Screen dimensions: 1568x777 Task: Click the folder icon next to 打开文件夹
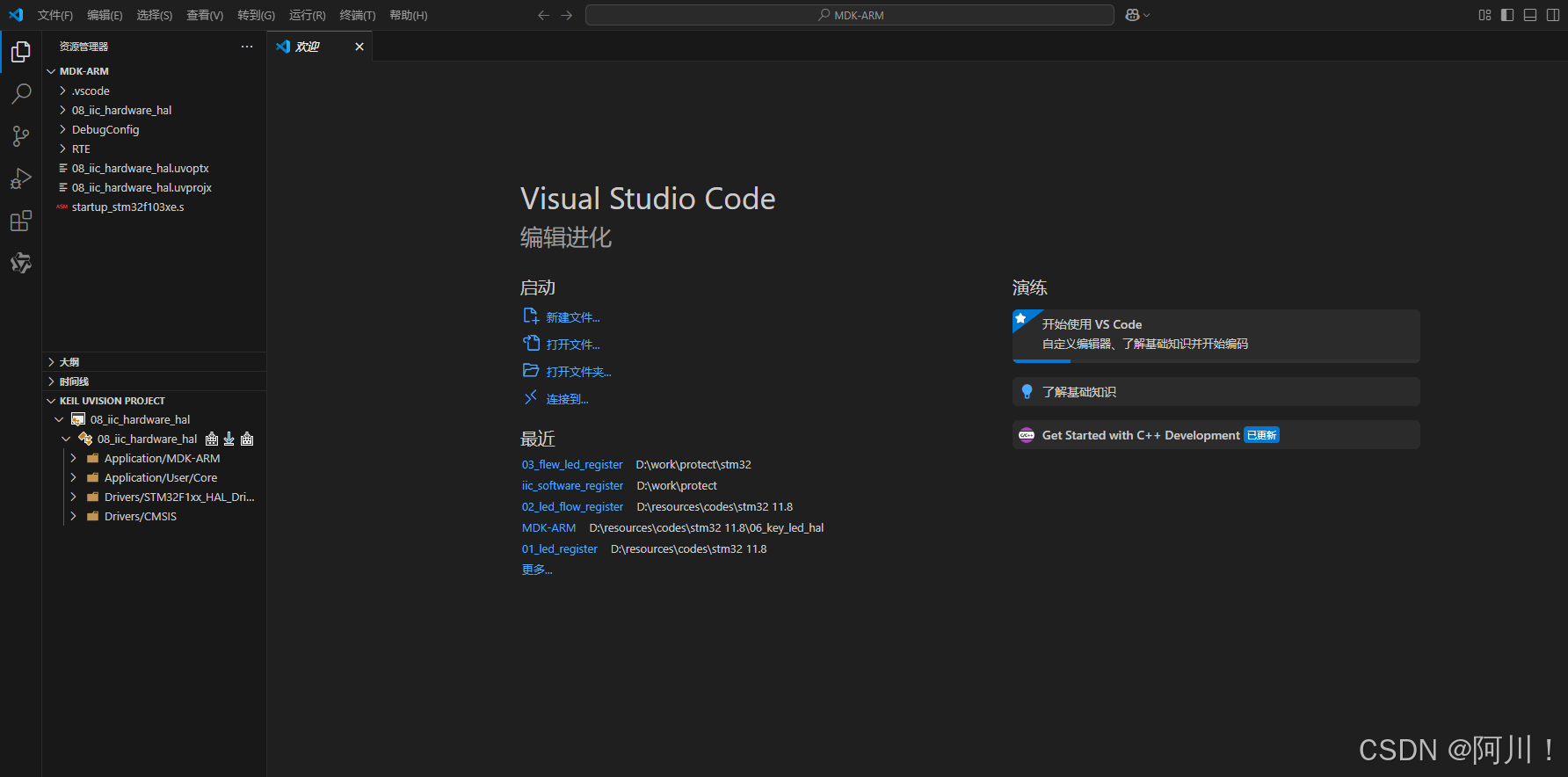pyautogui.click(x=531, y=371)
